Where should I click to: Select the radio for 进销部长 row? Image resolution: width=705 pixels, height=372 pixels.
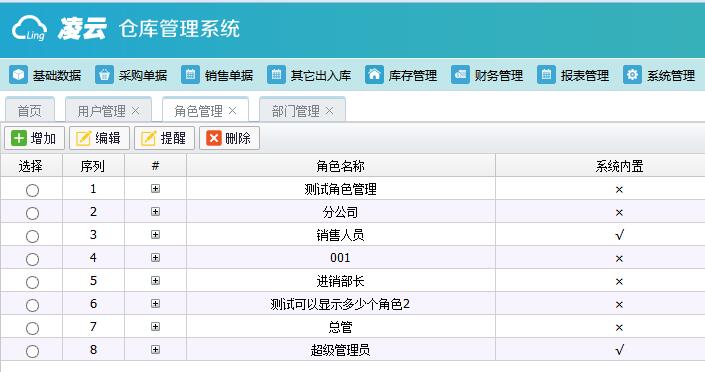32,282
